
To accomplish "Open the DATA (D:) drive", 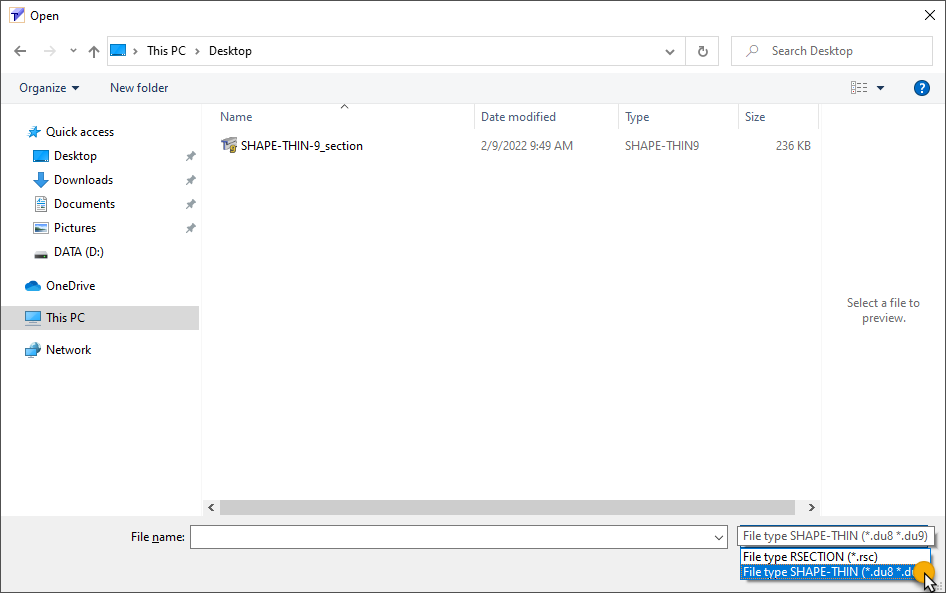I will 74,251.
